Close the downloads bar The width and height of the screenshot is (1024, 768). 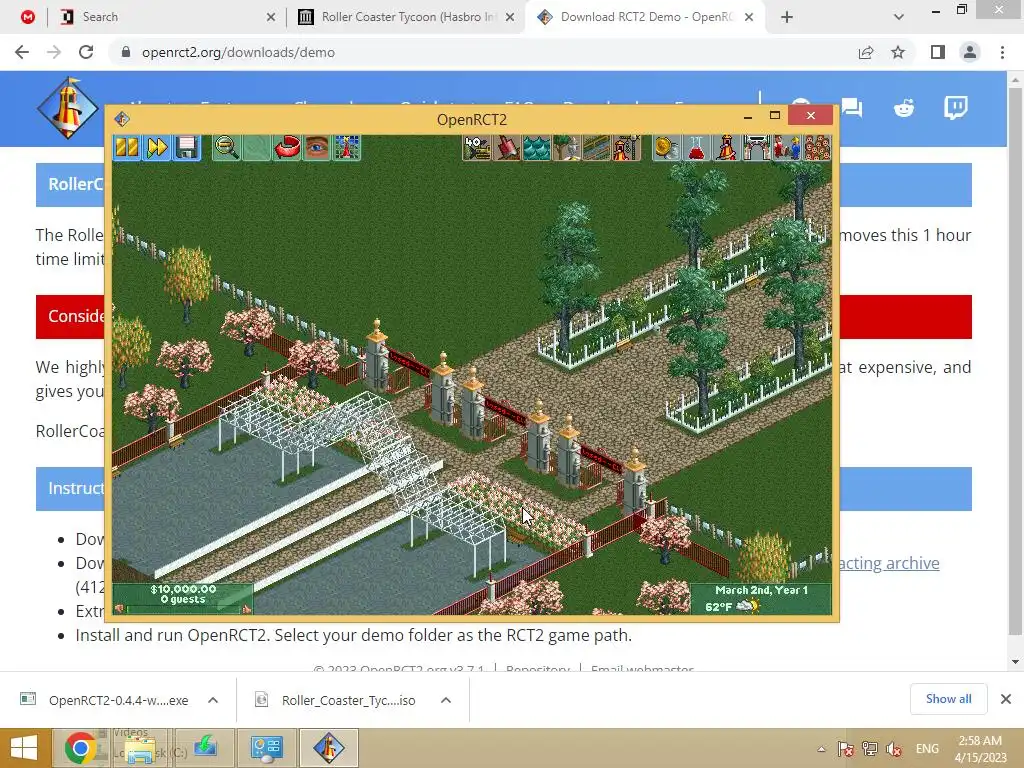1006,699
